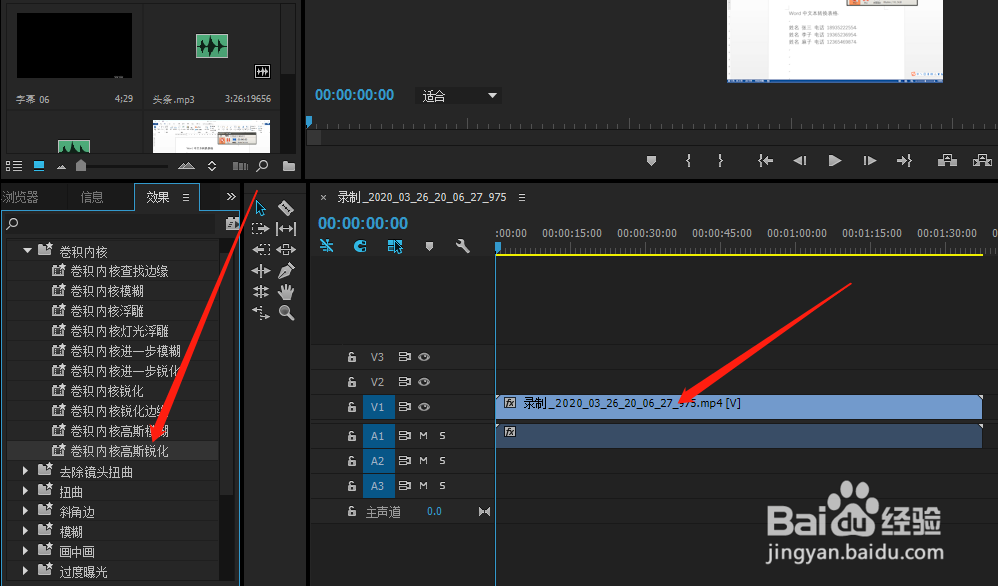The width and height of the screenshot is (998, 586).
Task: Mark Out point in program monitor
Action: point(720,161)
